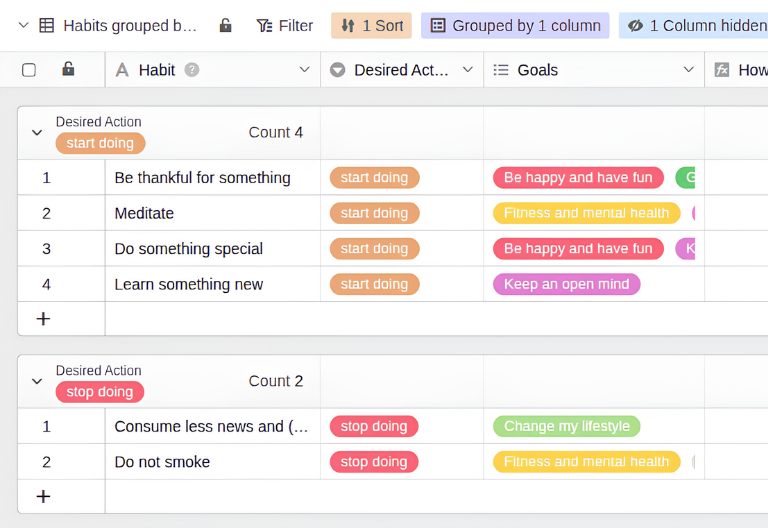Select the Do something special cell
The image size is (768, 528).
[x=213, y=249]
